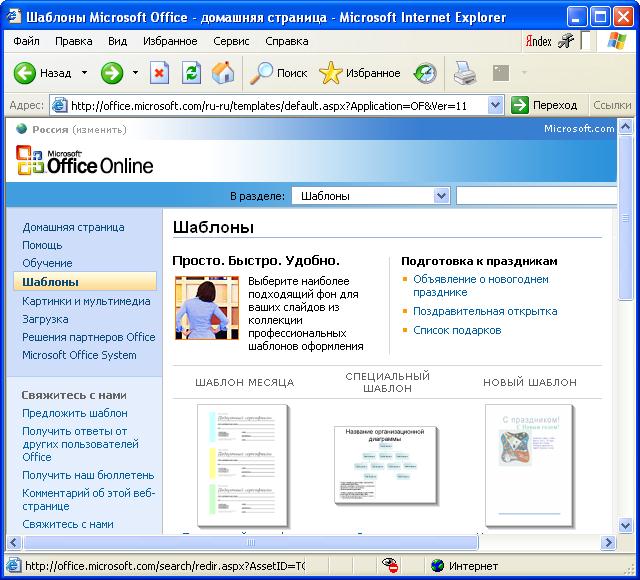The image size is (640, 580).
Task: Refresh the page with the green arrows icon
Action: tap(191, 73)
